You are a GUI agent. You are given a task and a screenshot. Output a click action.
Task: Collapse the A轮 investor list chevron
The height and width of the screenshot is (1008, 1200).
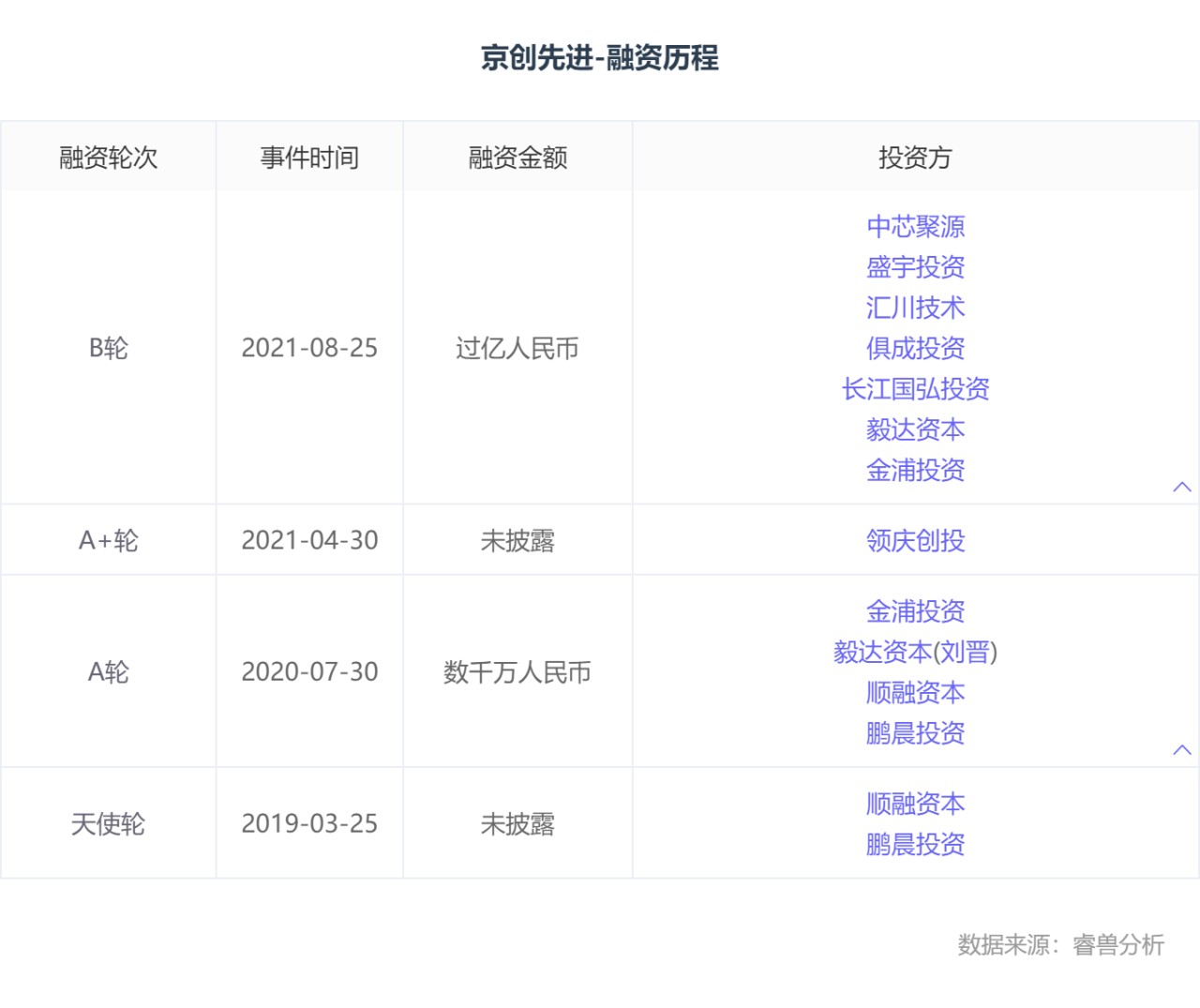coord(1182,749)
